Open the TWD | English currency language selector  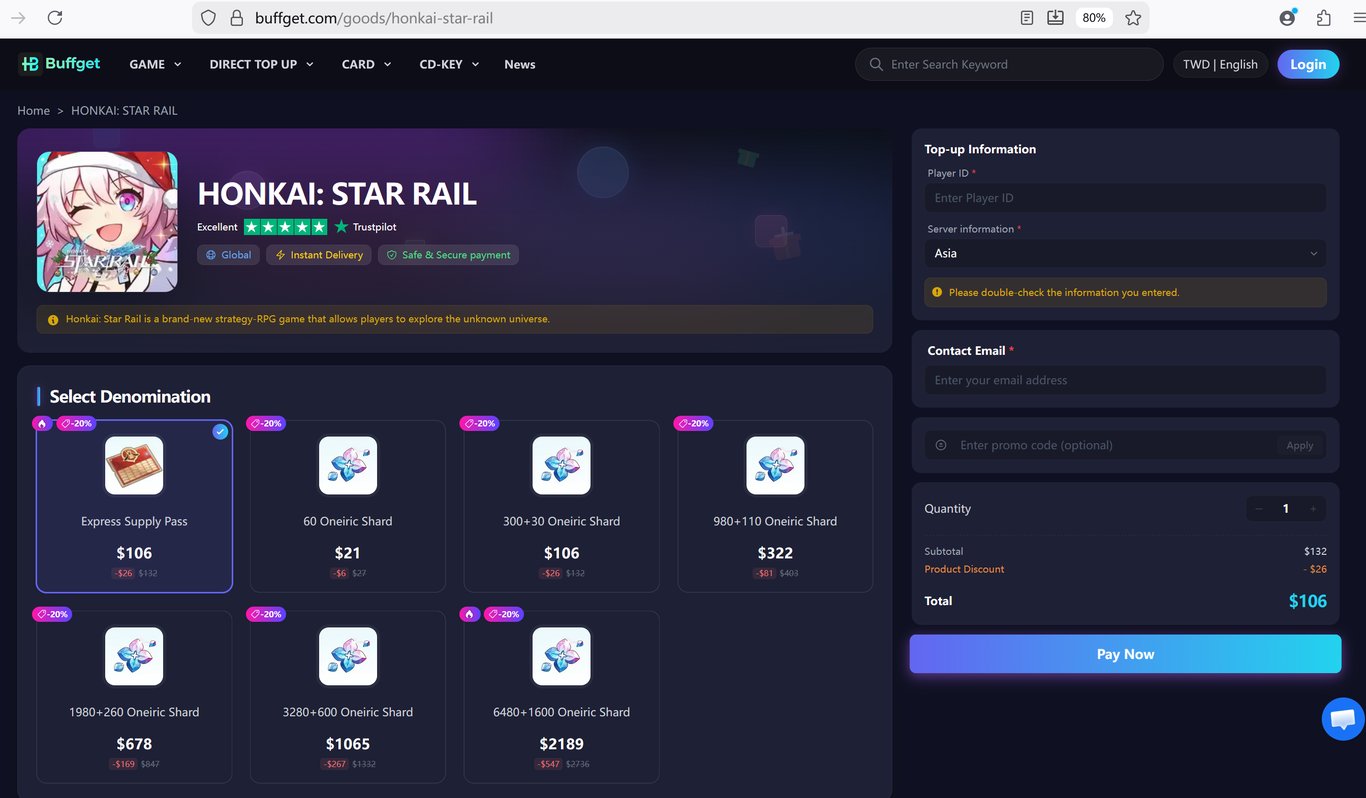[1220, 64]
